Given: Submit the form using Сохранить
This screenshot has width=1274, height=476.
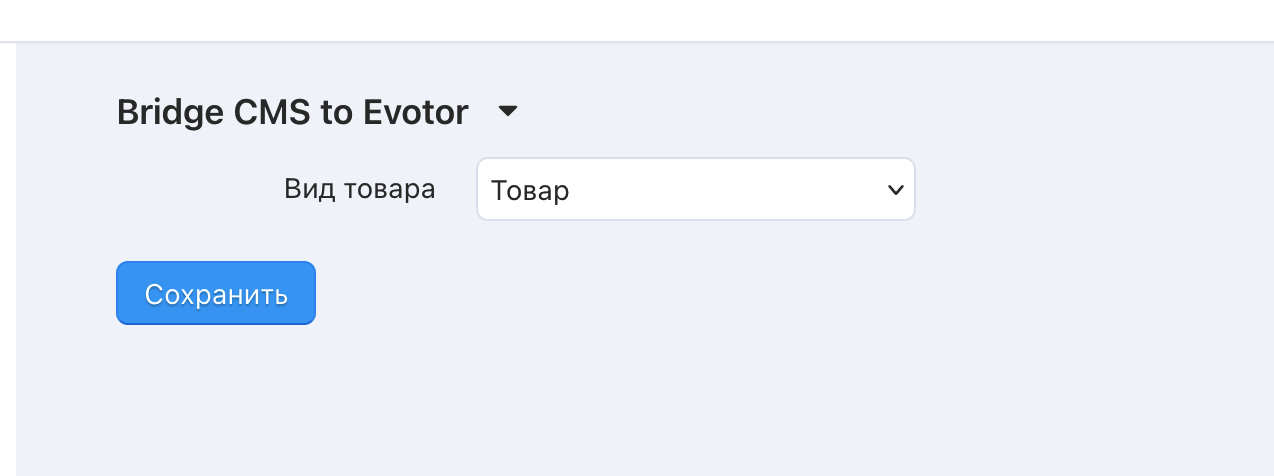Looking at the screenshot, I should point(216,293).
